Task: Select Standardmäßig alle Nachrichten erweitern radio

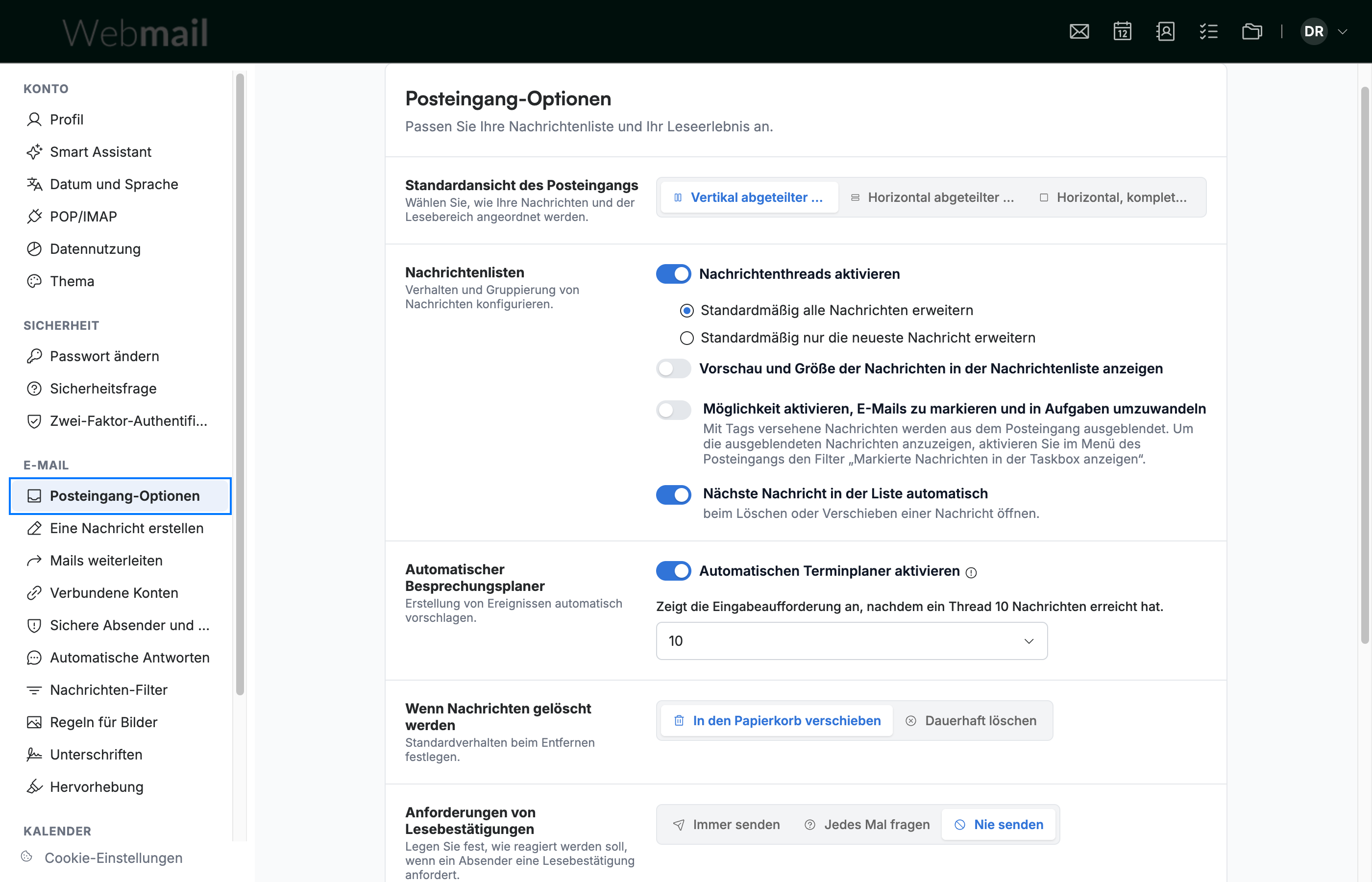Action: click(x=686, y=311)
